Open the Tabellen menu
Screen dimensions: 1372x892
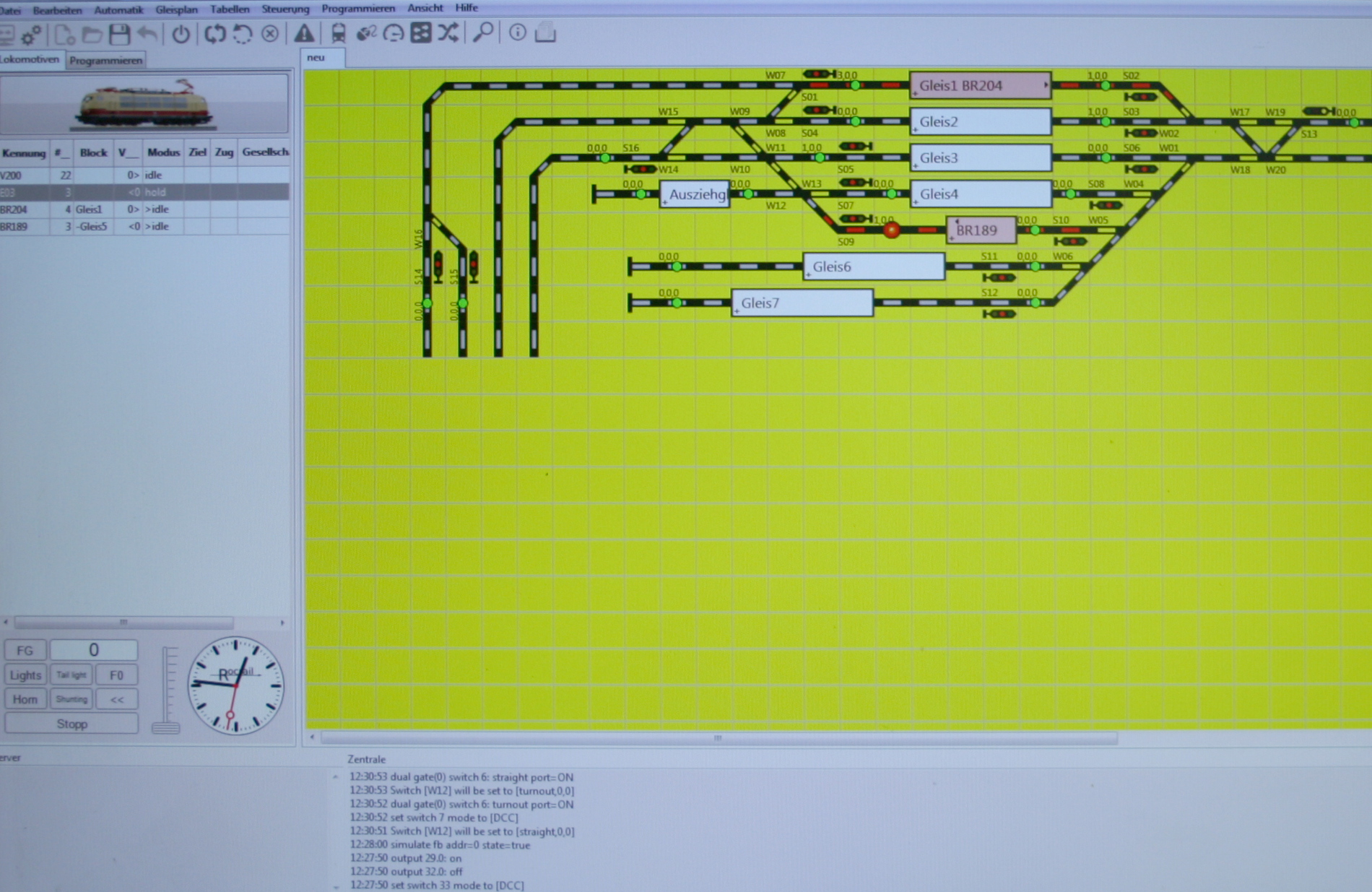pyautogui.click(x=230, y=9)
